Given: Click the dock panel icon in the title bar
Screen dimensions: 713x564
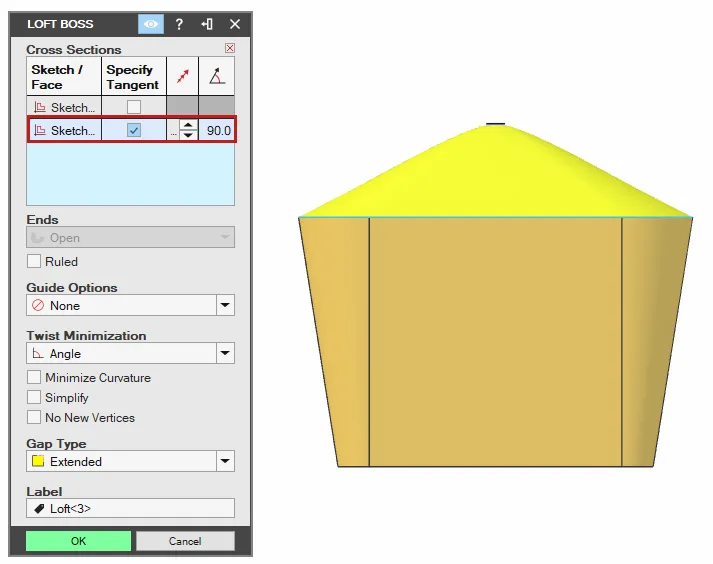Looking at the screenshot, I should [207, 24].
